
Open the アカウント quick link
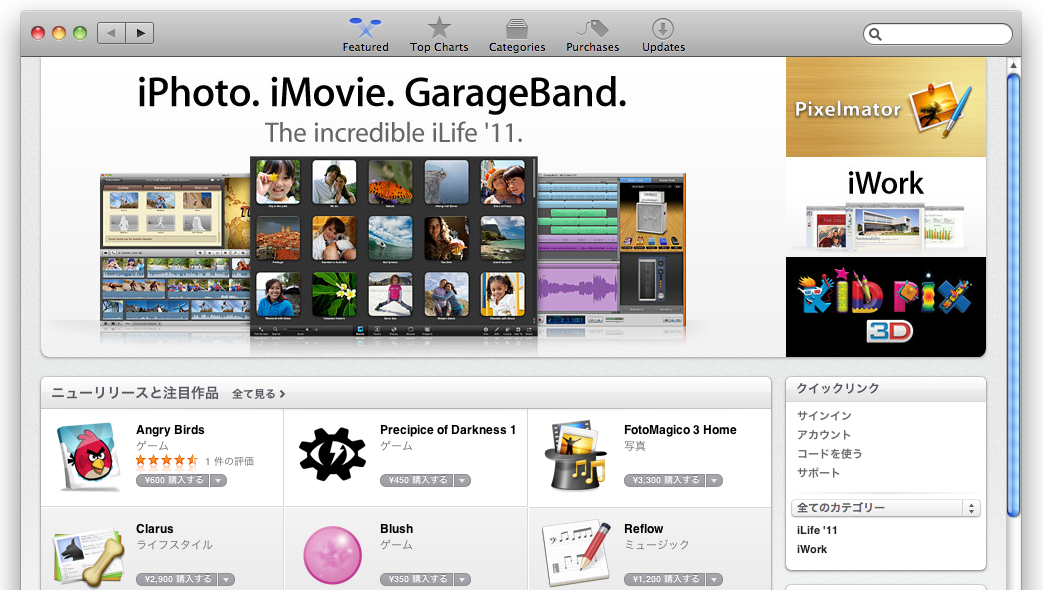click(823, 435)
